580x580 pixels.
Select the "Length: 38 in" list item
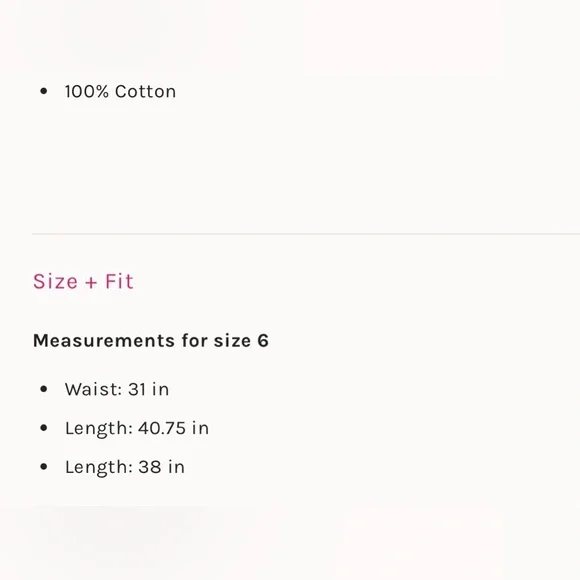click(x=125, y=468)
